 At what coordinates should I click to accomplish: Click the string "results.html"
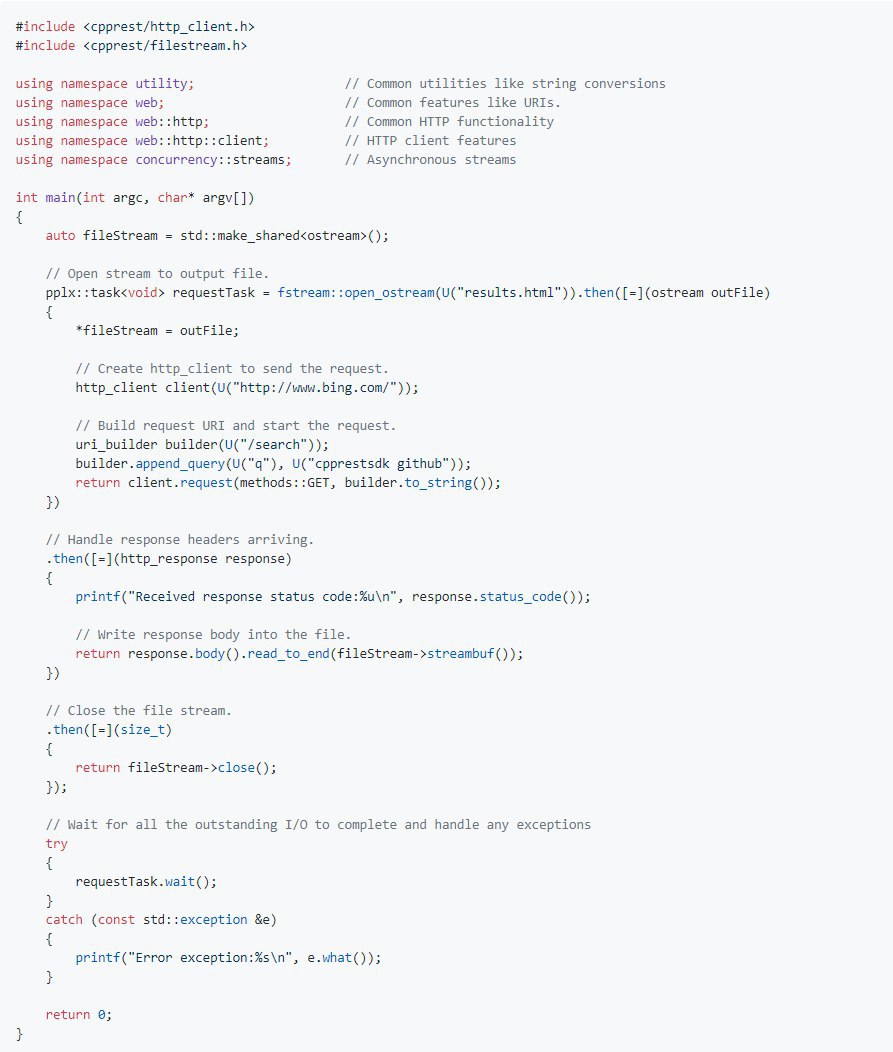[x=509, y=293]
